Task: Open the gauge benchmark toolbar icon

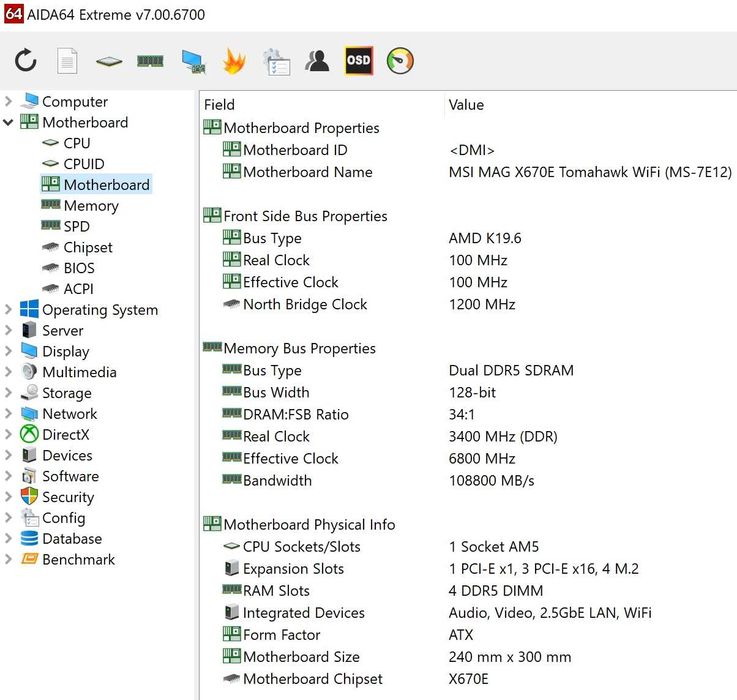Action: [400, 61]
